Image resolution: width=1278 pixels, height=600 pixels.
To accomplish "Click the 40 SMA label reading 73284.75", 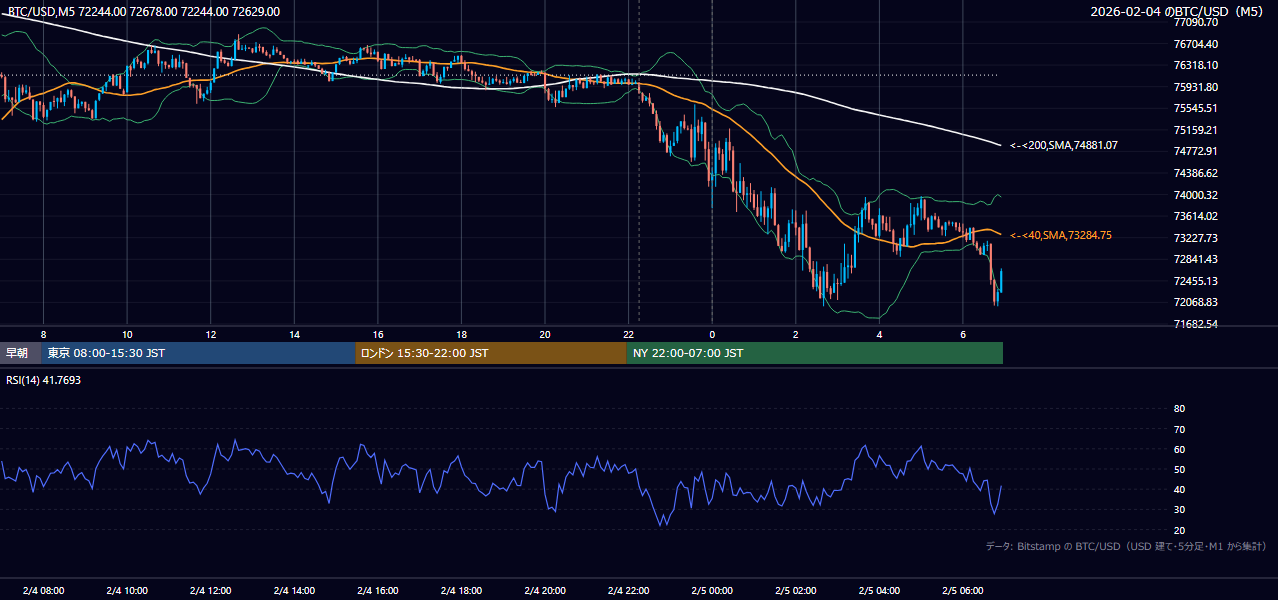I will (1061, 235).
